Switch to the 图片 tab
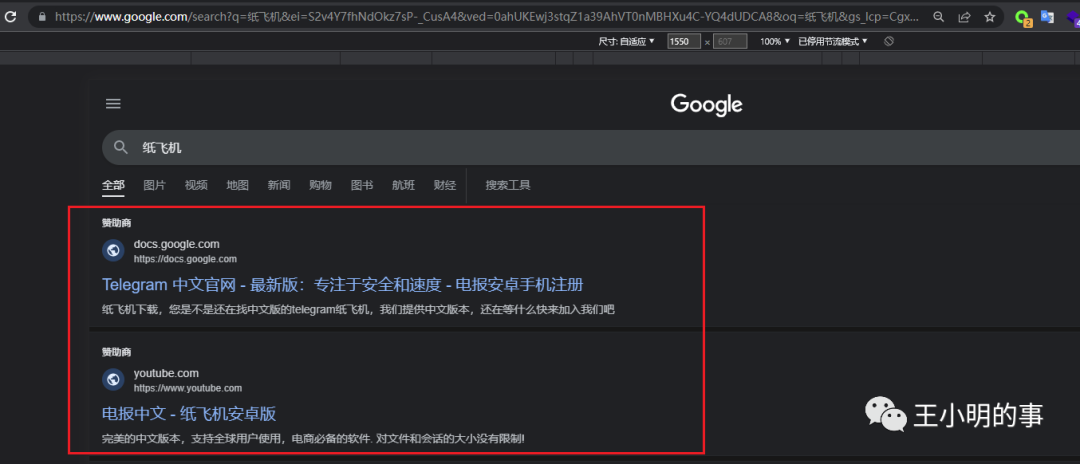This screenshot has width=1080, height=464. pos(155,185)
